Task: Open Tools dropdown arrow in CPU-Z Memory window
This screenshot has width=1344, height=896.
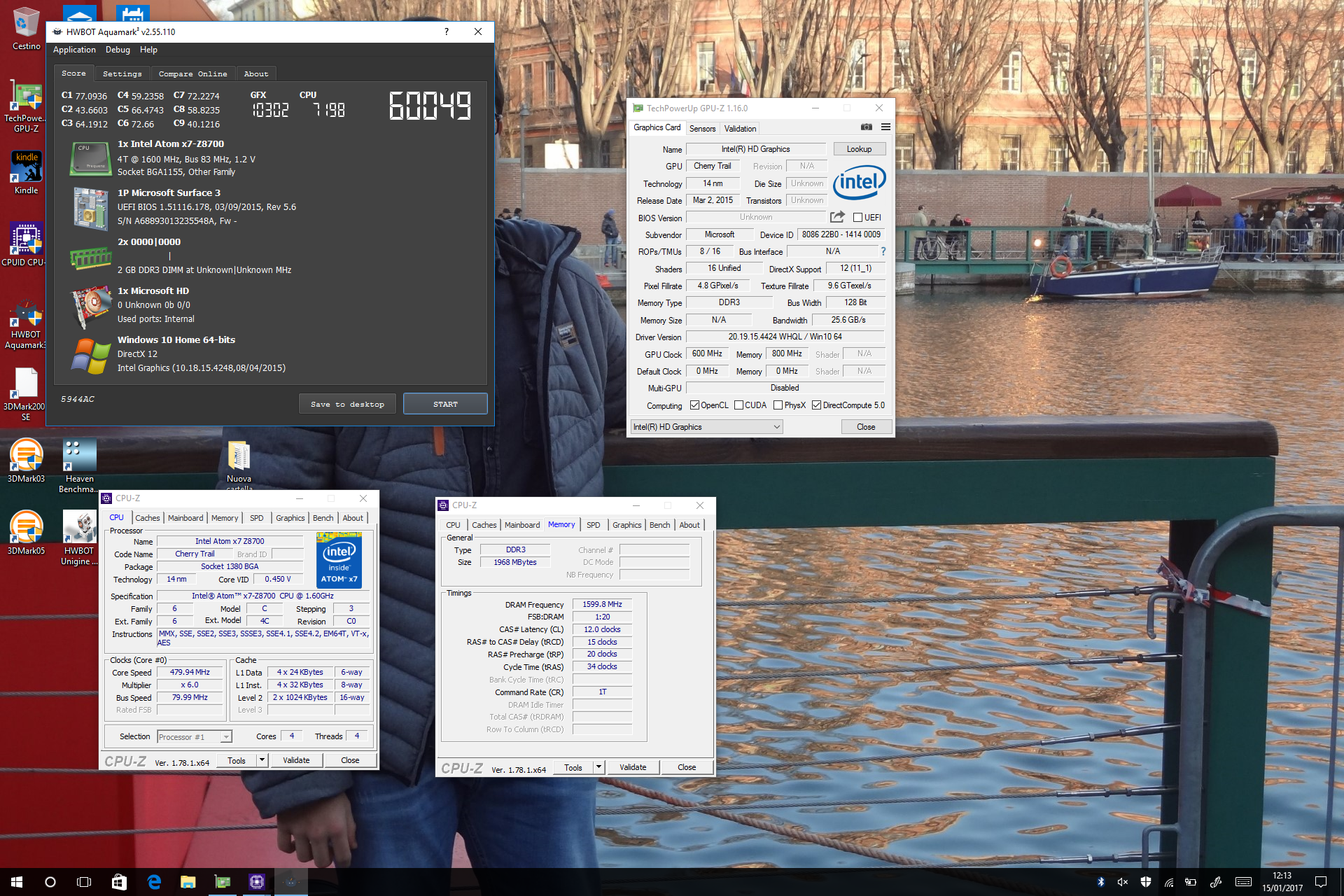Action: [x=598, y=767]
